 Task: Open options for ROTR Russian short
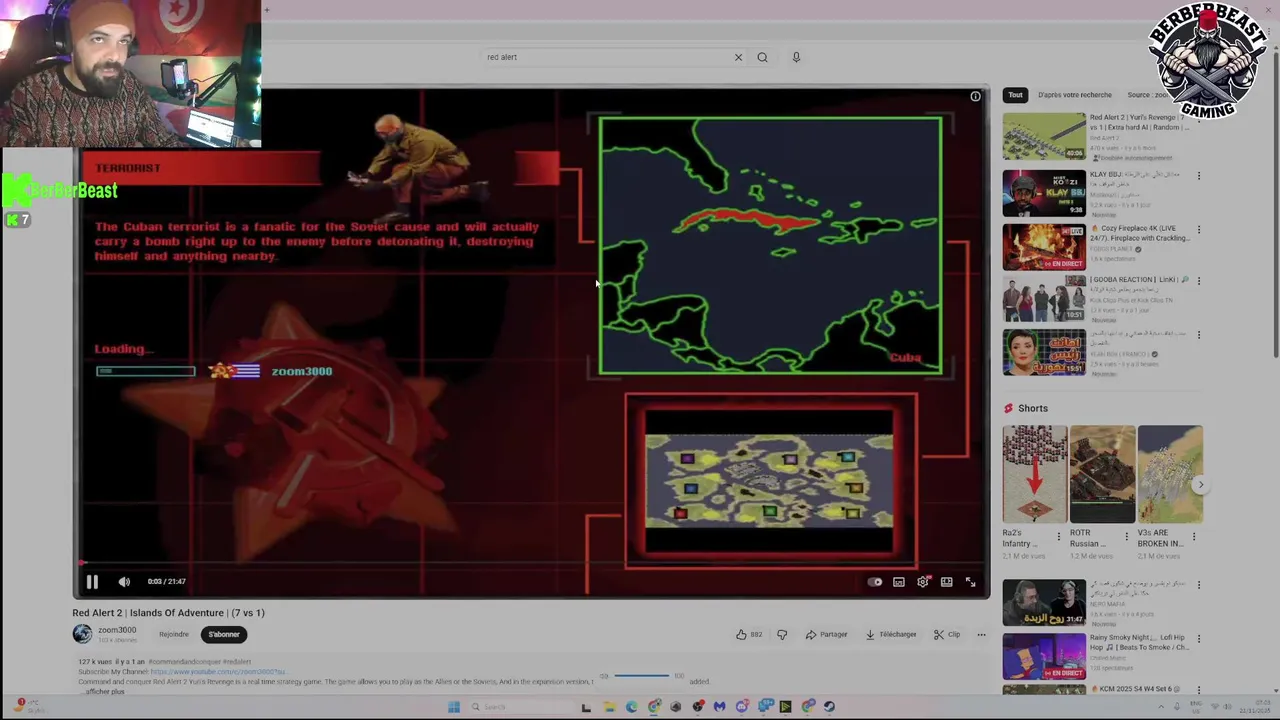[x=1126, y=537]
